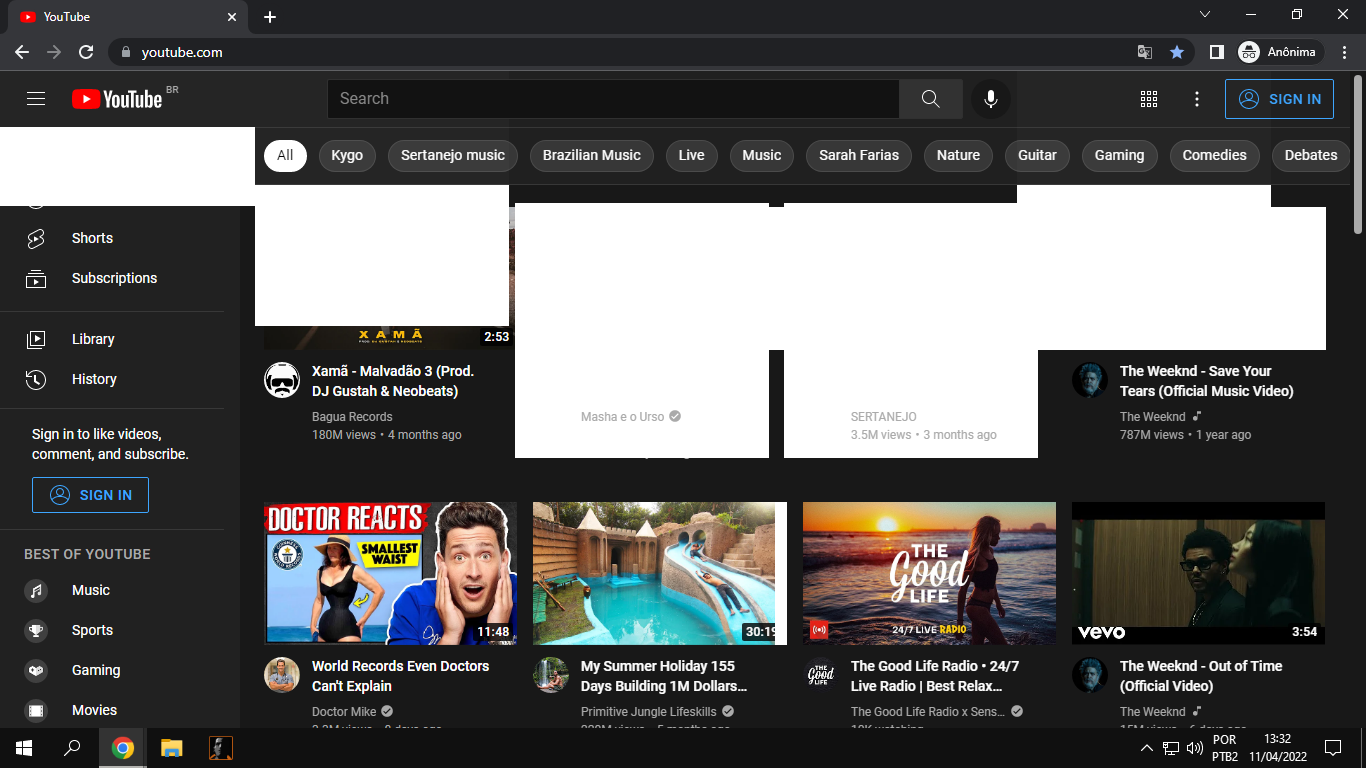Open Windows Start menu

24,748
